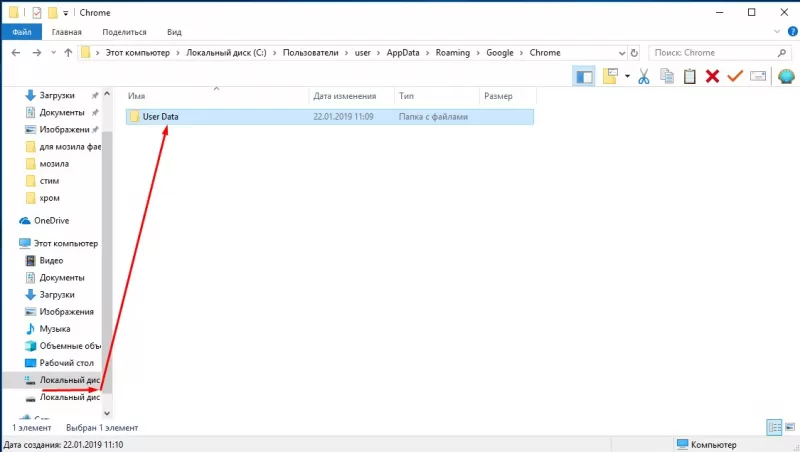The height and width of the screenshot is (452, 800).
Task: Click the globe shell icon in toolbar
Action: pyautogui.click(x=786, y=77)
